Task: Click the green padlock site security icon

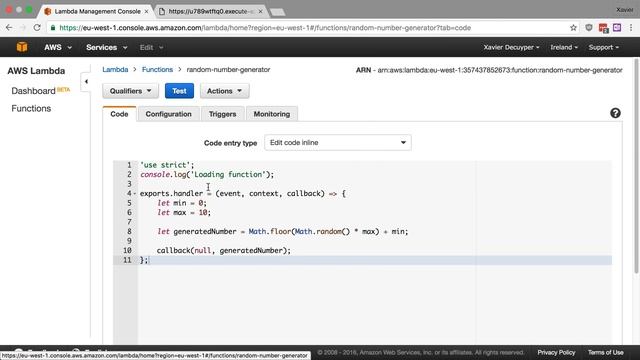Action: click(53, 28)
